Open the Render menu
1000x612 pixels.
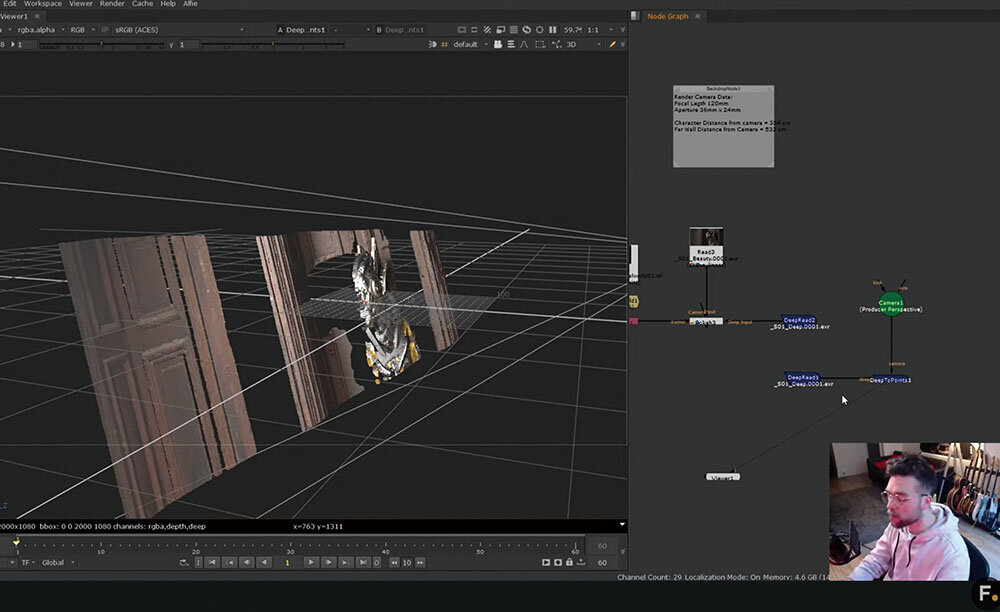click(112, 4)
